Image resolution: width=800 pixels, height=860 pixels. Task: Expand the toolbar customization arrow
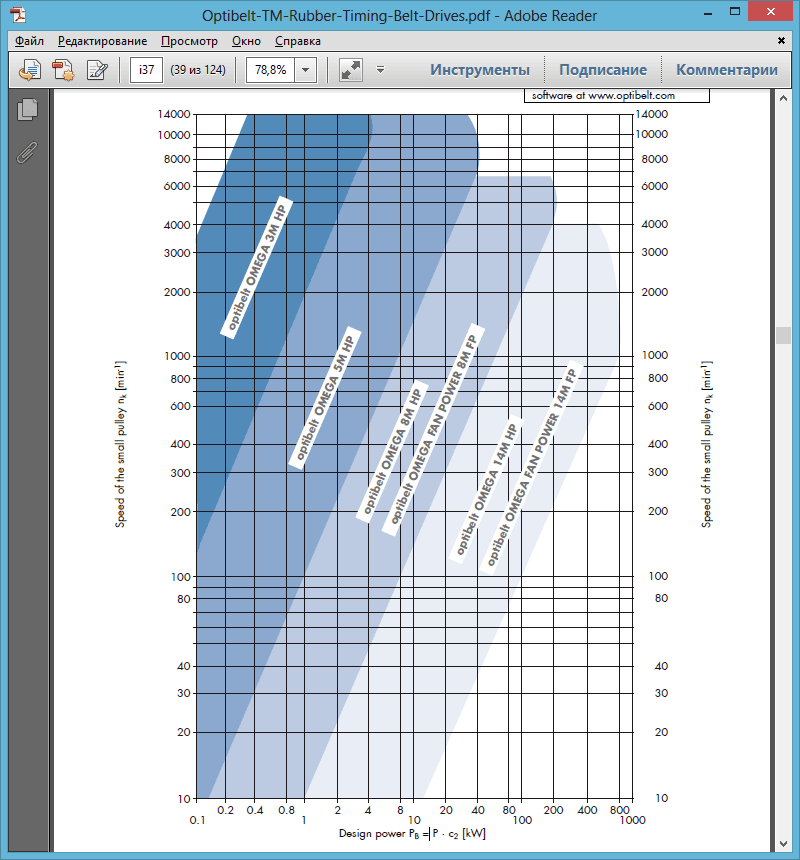click(x=380, y=70)
